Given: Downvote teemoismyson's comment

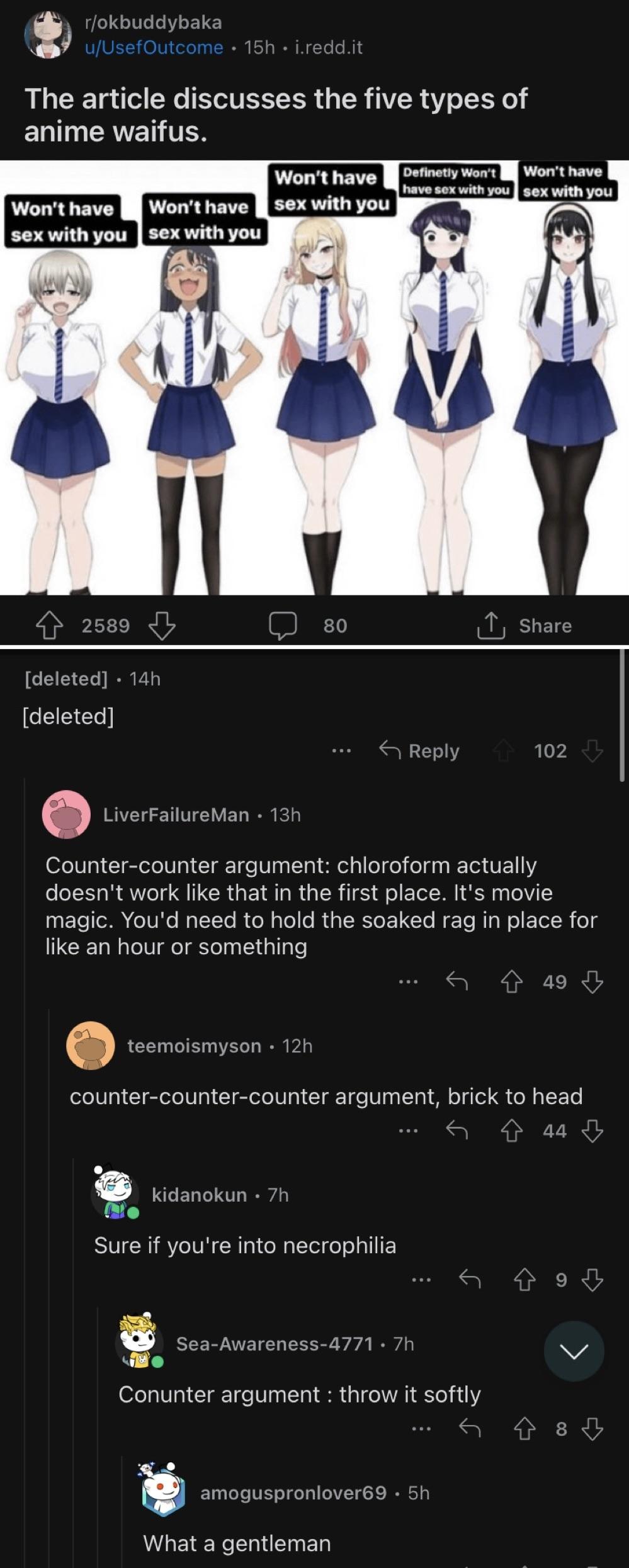Looking at the screenshot, I should point(592,1131).
